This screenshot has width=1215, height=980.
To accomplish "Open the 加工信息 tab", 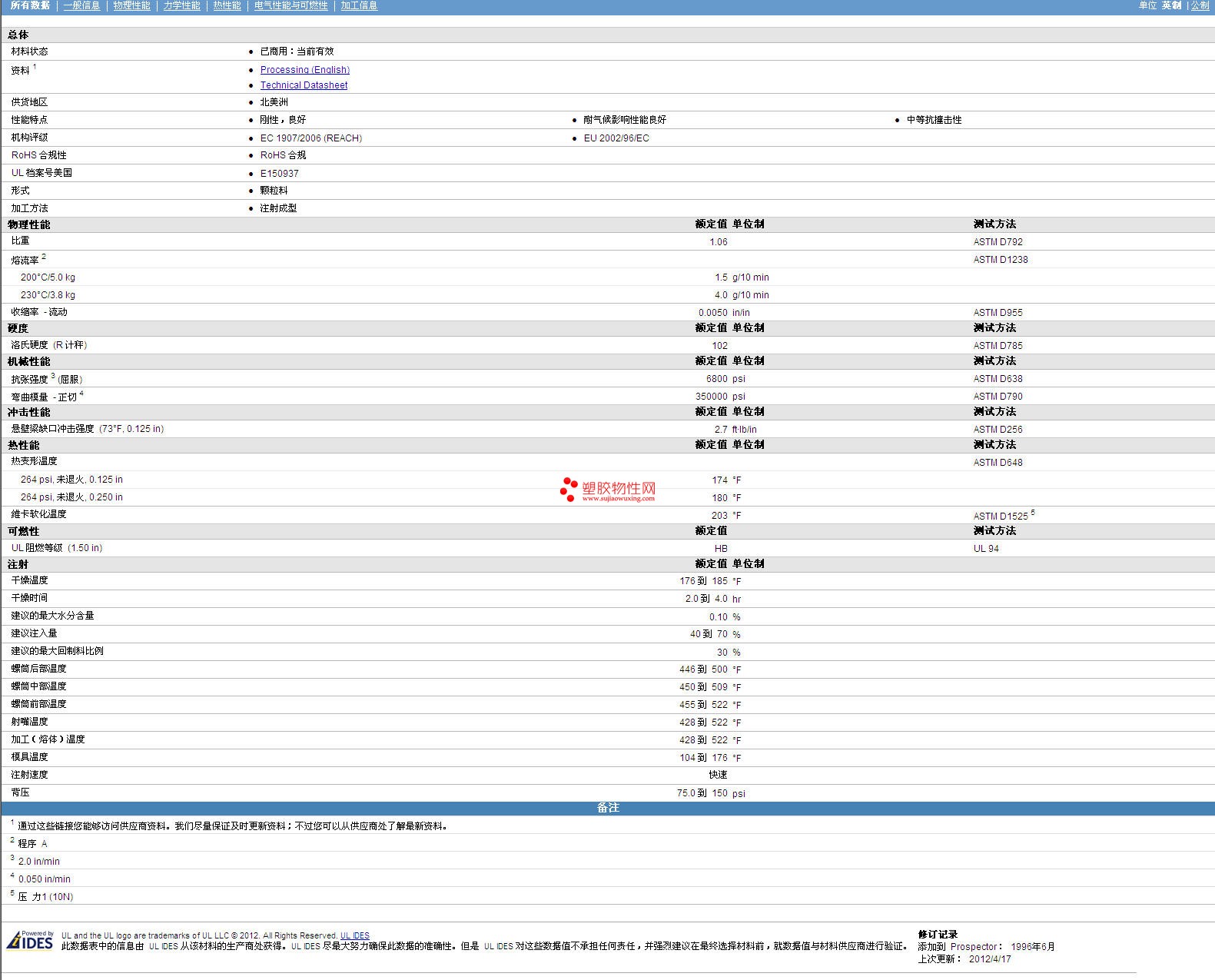I will [359, 5].
